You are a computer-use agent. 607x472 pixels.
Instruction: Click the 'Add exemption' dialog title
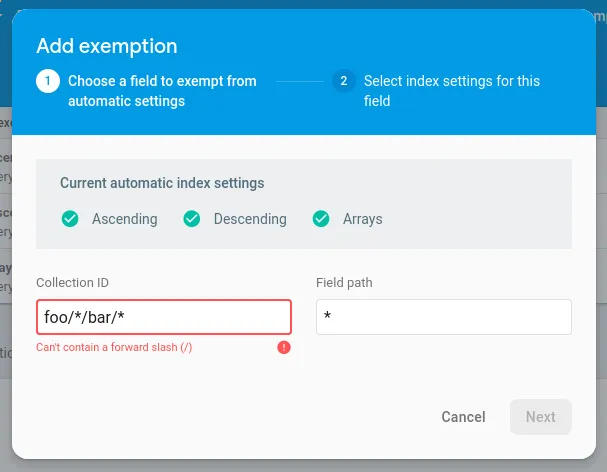[107, 46]
